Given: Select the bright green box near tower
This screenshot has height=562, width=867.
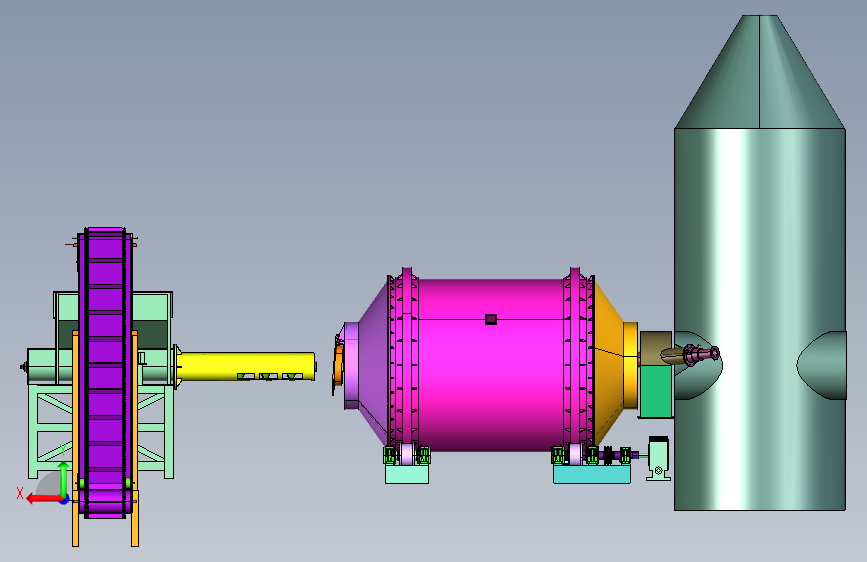Looking at the screenshot, I should click(x=656, y=392).
